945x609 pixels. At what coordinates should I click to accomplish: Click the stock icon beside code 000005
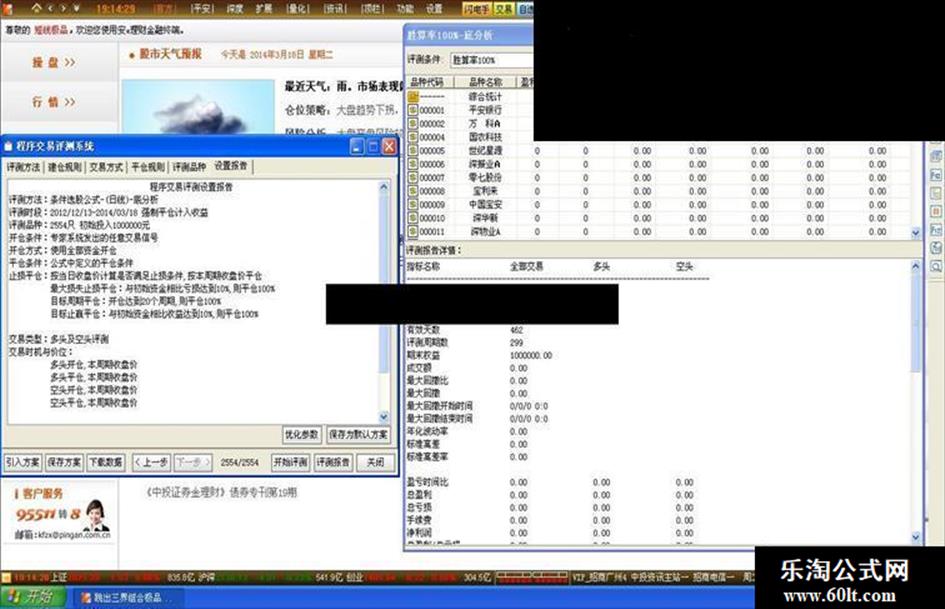(x=413, y=150)
